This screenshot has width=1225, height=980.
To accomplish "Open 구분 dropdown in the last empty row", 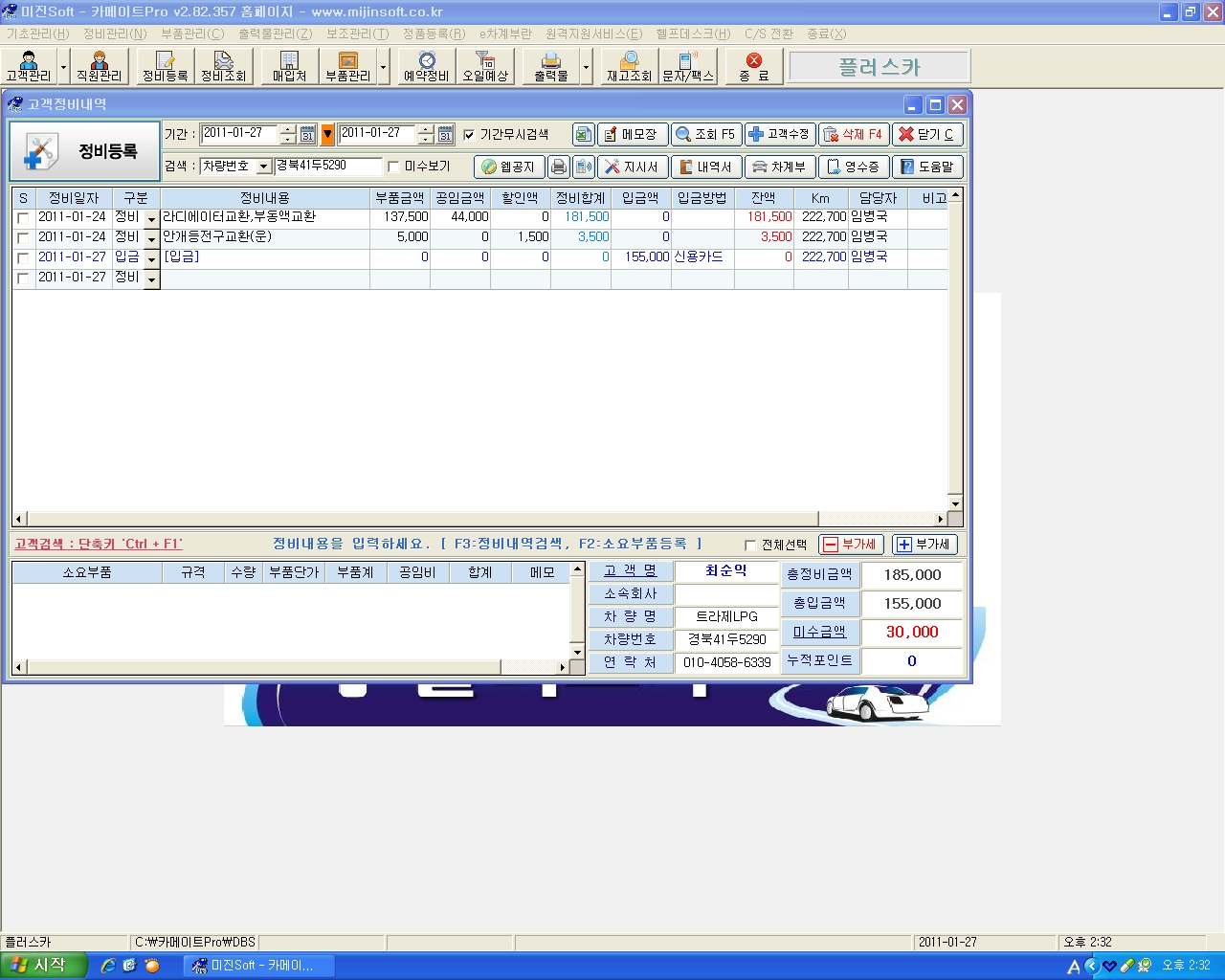I will tap(151, 279).
